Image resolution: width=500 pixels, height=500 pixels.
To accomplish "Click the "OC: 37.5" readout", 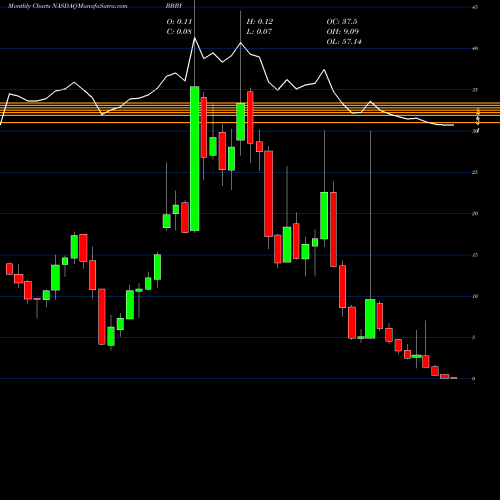I will tap(342, 22).
